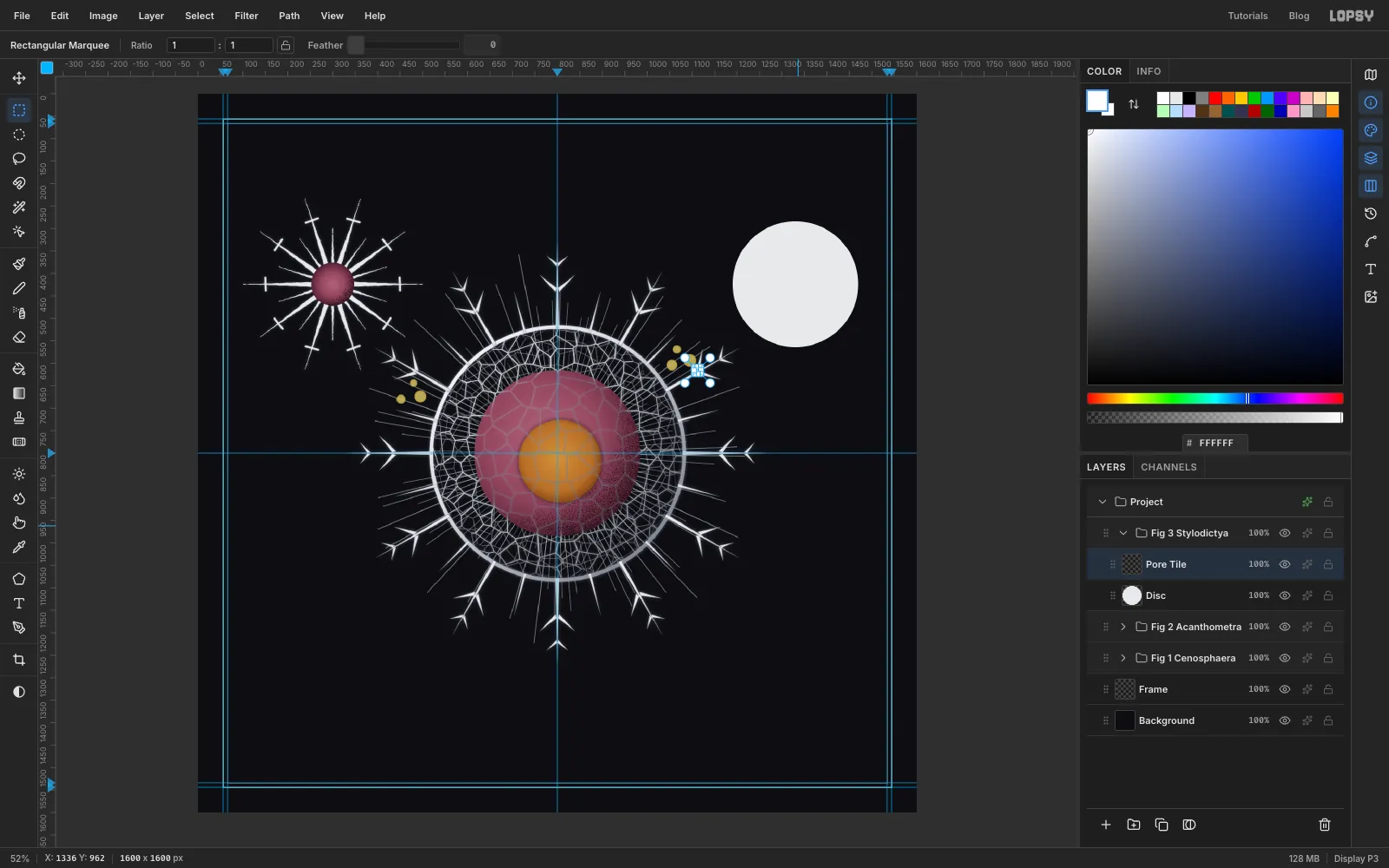The width and height of the screenshot is (1389, 868).
Task: Select the Magic Wand tool
Action: tap(19, 207)
